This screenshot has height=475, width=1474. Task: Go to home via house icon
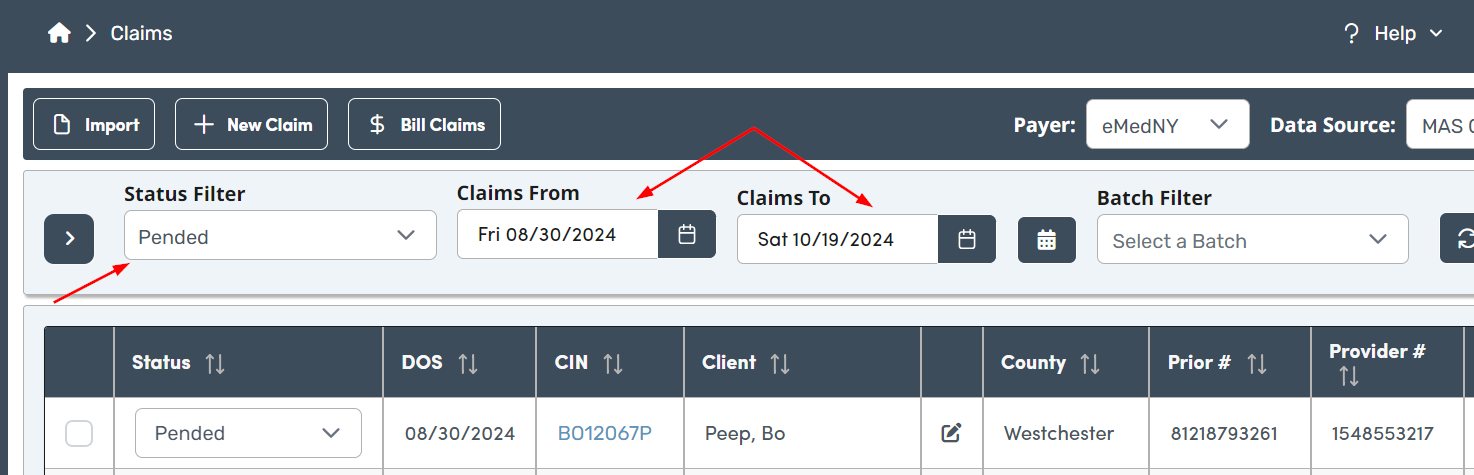pos(59,33)
